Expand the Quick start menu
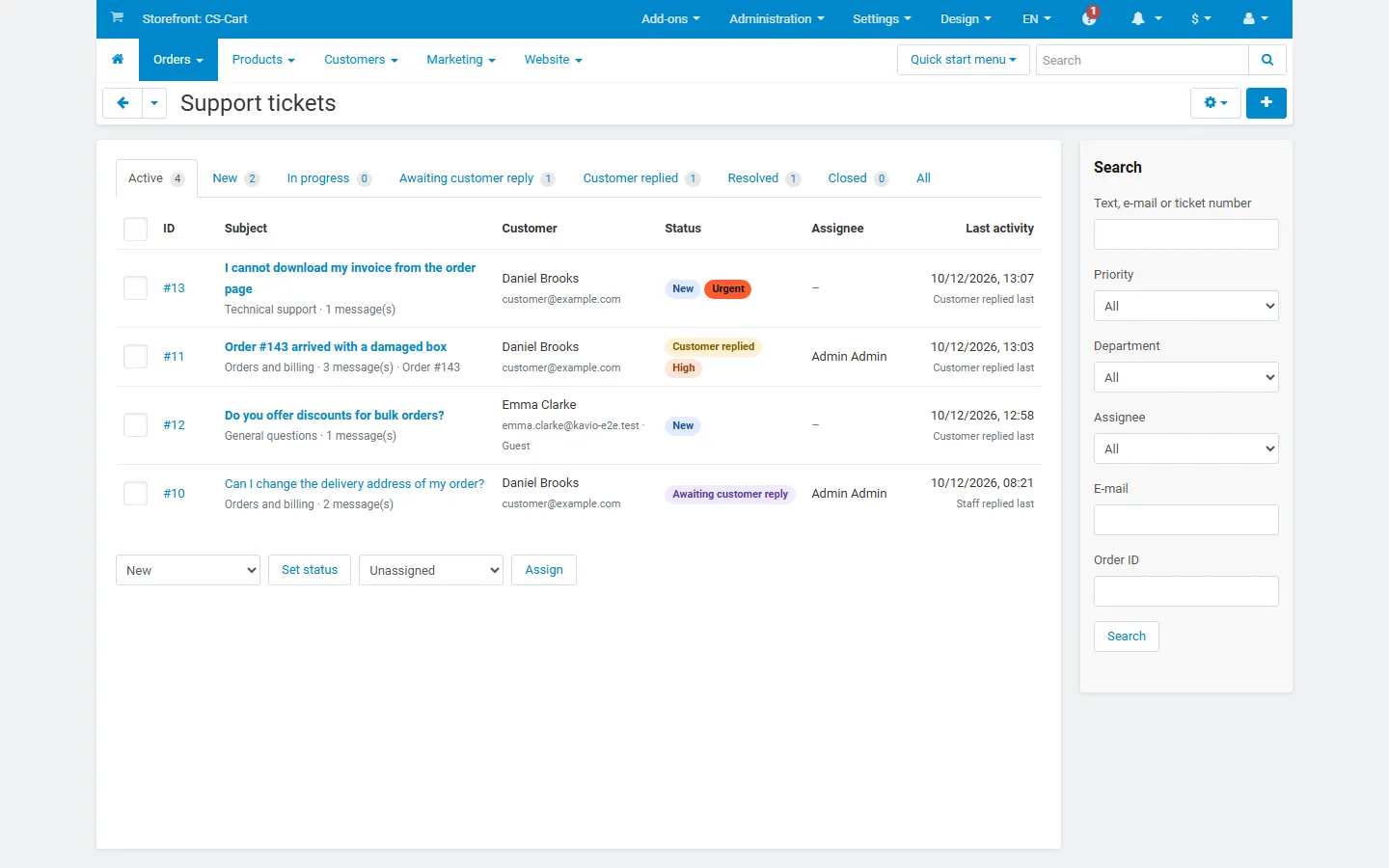This screenshot has width=1389, height=868. coord(964,60)
